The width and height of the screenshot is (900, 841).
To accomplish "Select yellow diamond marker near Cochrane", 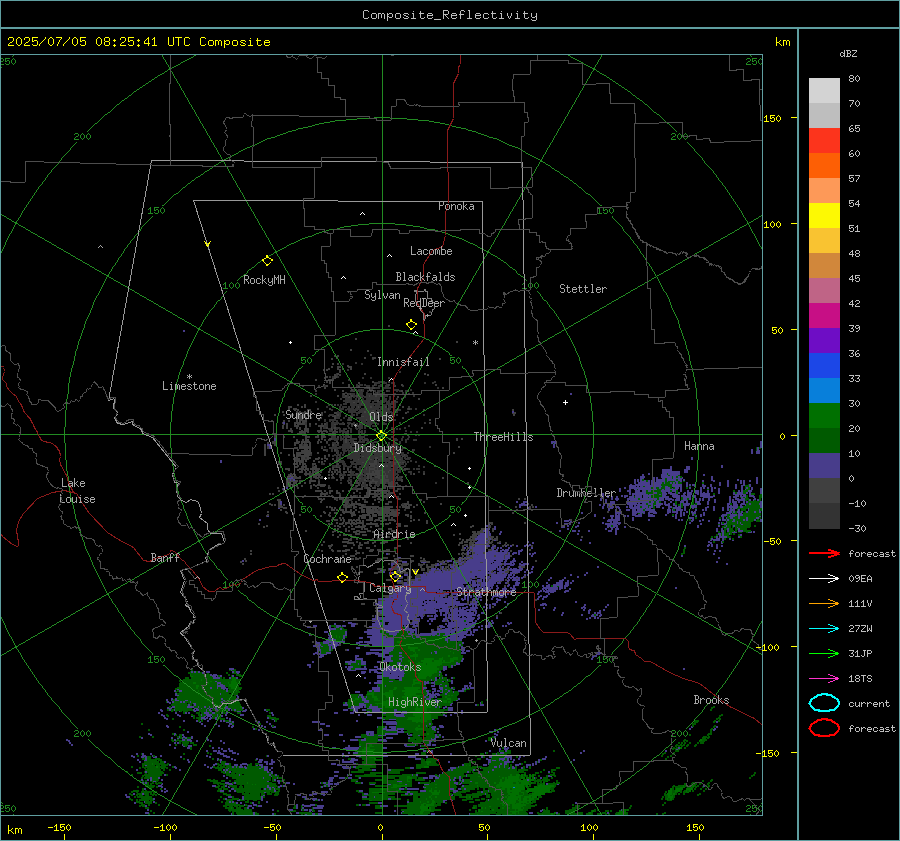I will (x=342, y=578).
